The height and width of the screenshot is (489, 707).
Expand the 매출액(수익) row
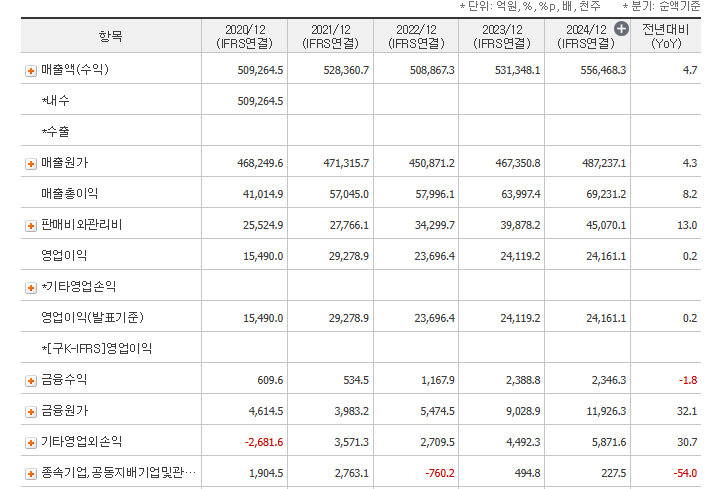tap(31, 71)
